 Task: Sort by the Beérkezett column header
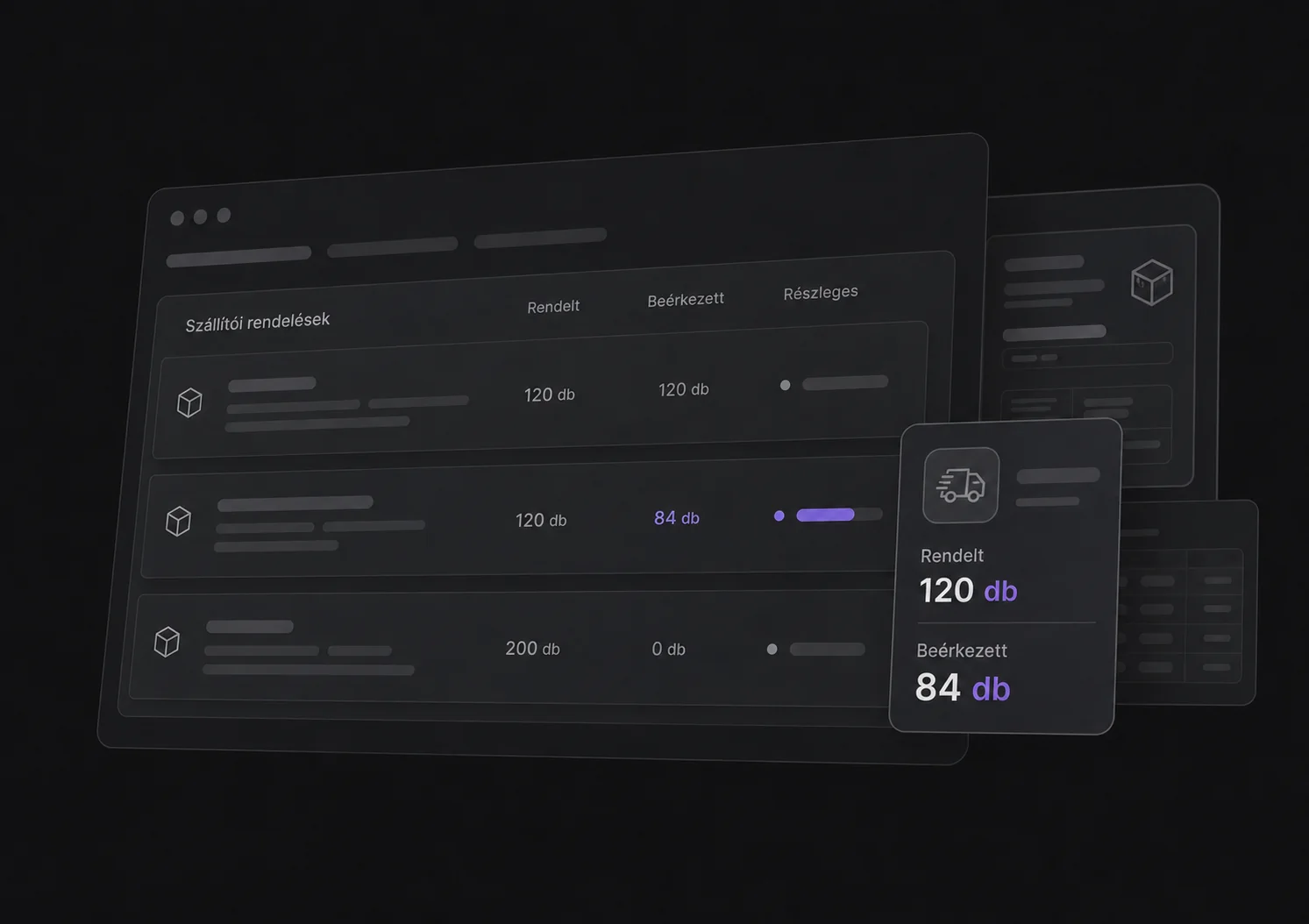pyautogui.click(x=686, y=300)
